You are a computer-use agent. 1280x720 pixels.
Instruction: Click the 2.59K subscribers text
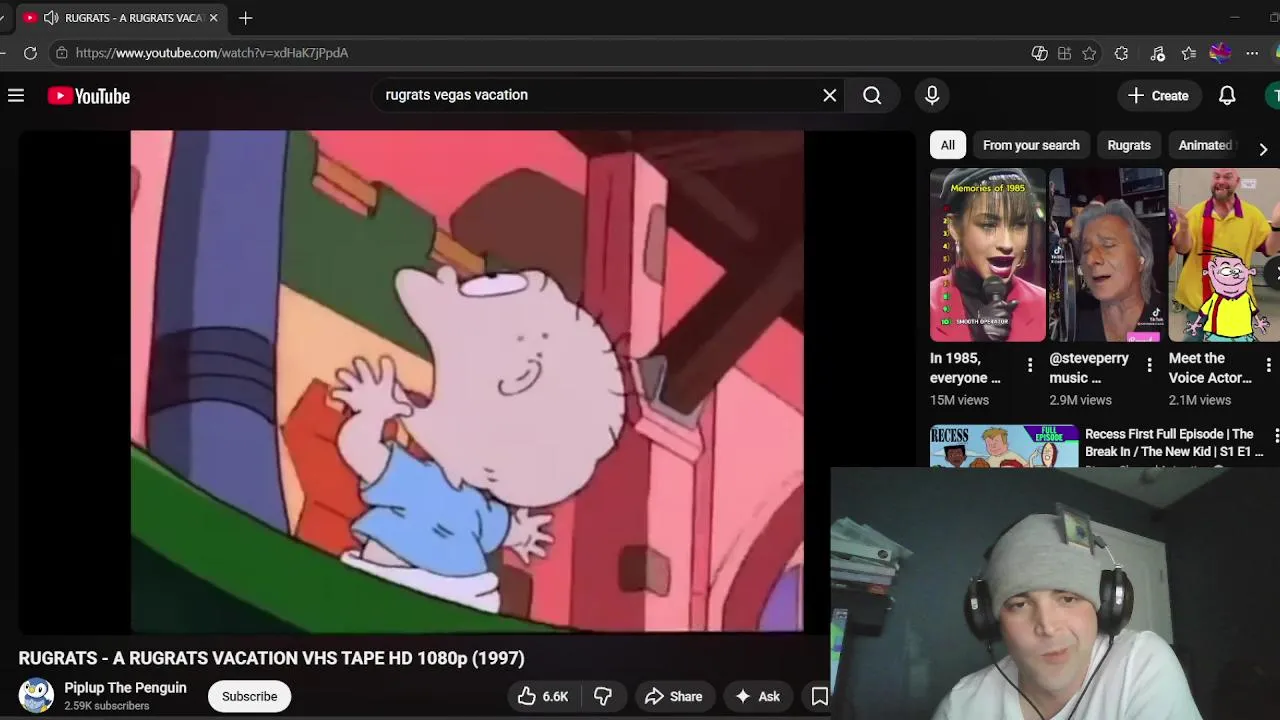click(x=107, y=706)
